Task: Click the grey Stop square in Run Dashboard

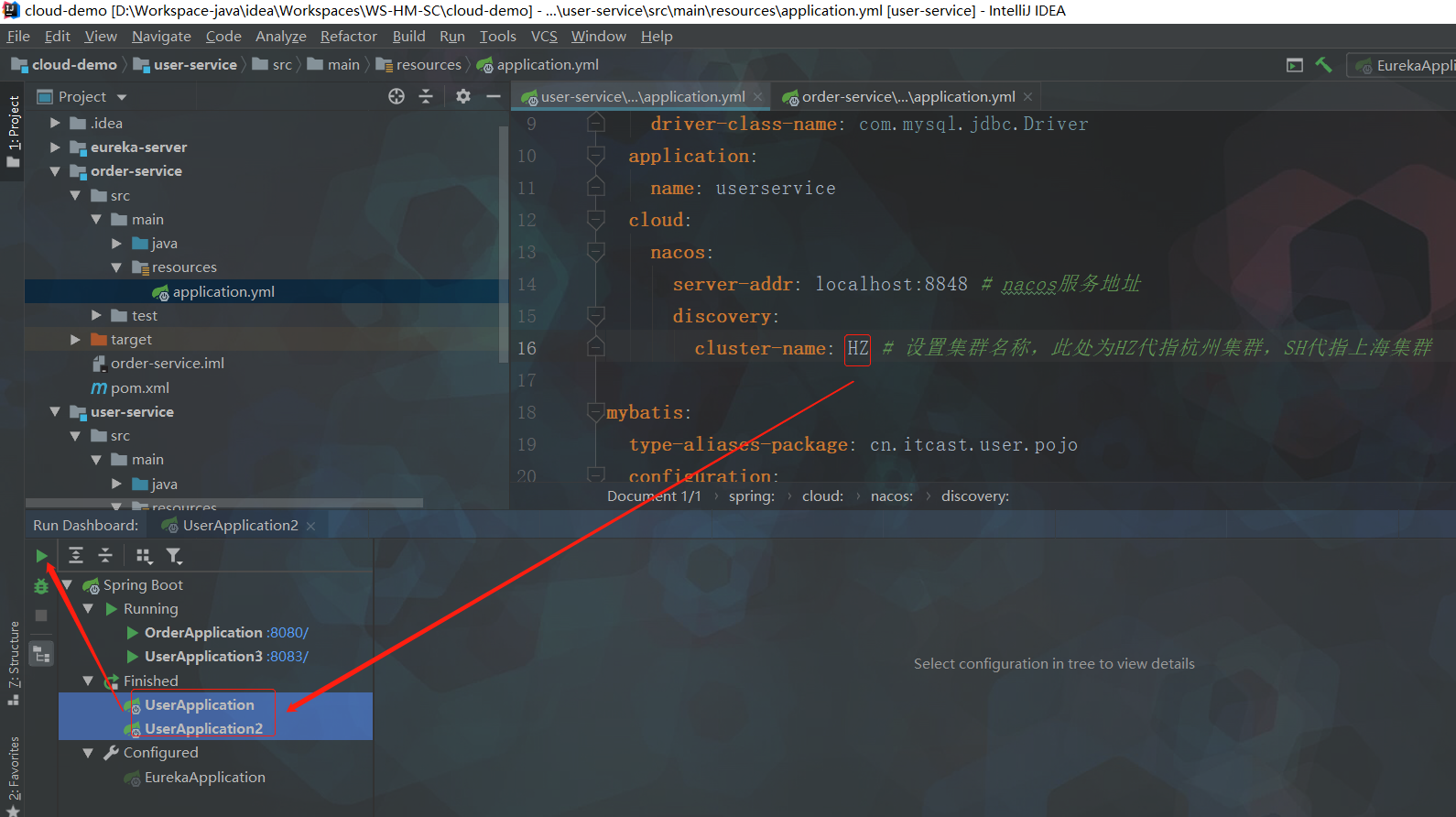Action: click(41, 615)
